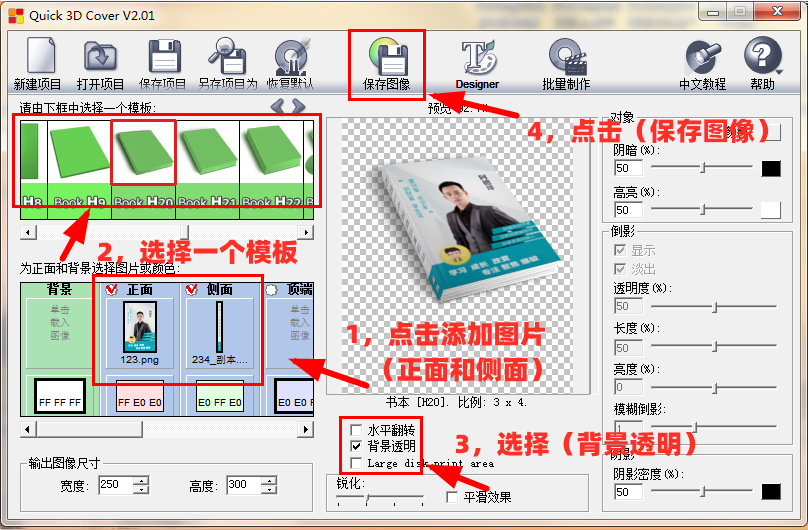Adjust reflection 长度 slider
Image resolution: width=808 pixels, height=530 pixels.
[x=714, y=346]
